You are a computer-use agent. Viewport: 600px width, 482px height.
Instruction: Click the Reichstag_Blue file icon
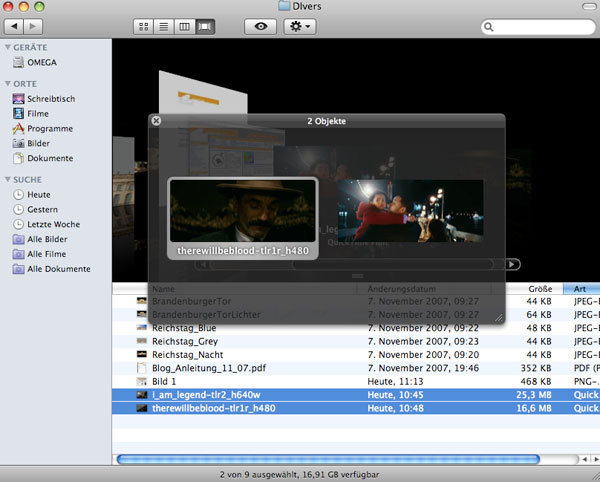[x=142, y=327]
